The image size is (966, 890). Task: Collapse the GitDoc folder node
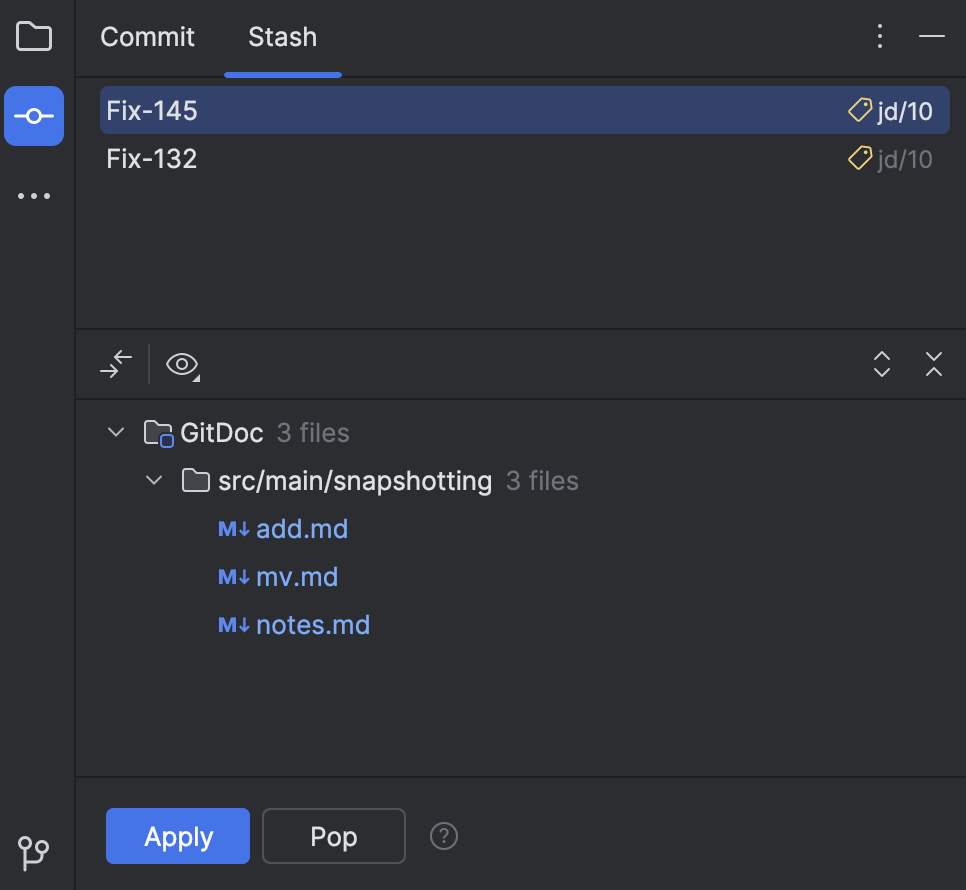[115, 432]
